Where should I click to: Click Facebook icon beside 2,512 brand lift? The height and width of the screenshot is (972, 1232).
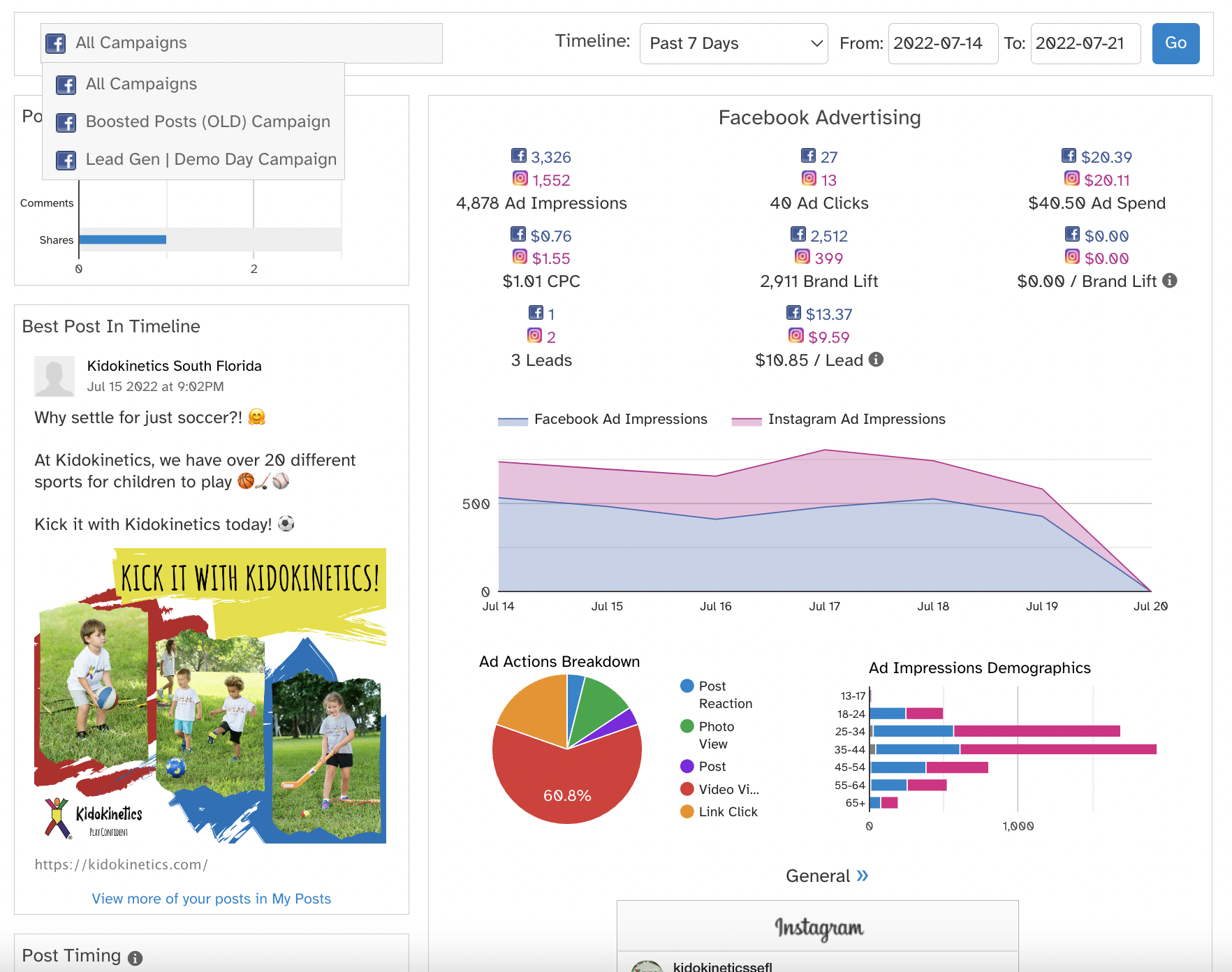798,235
